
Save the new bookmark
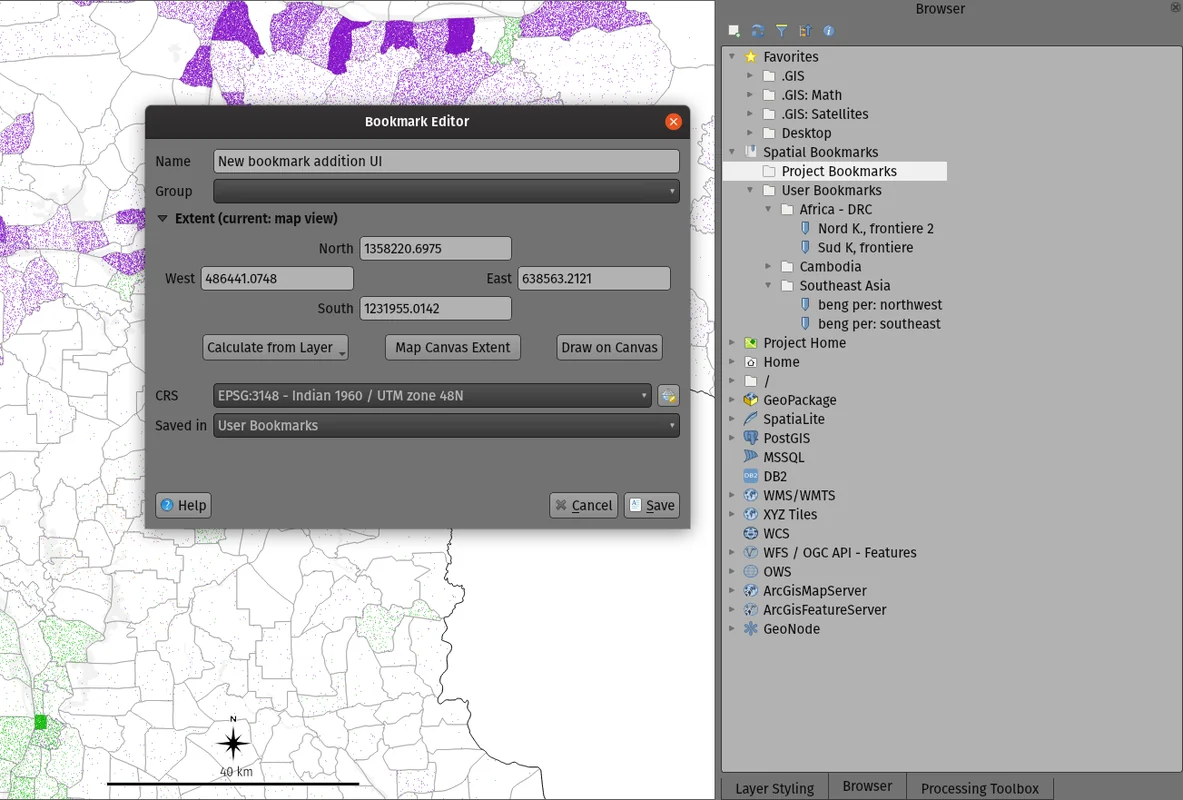point(651,505)
